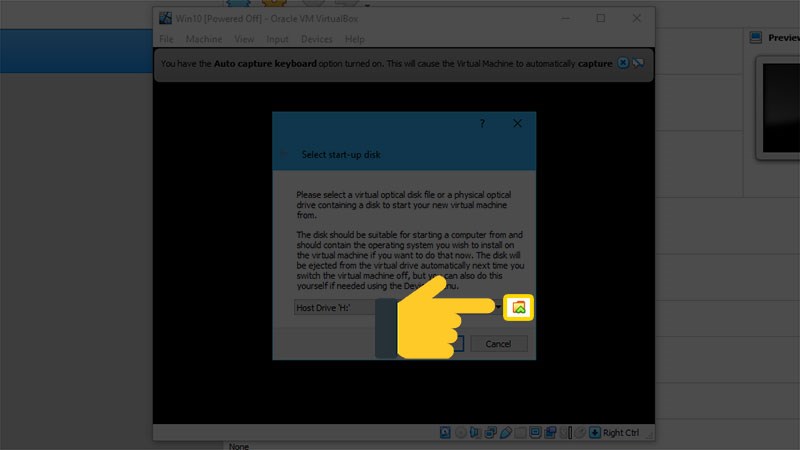Open the Help menu
800x450 pixels.
(355, 39)
